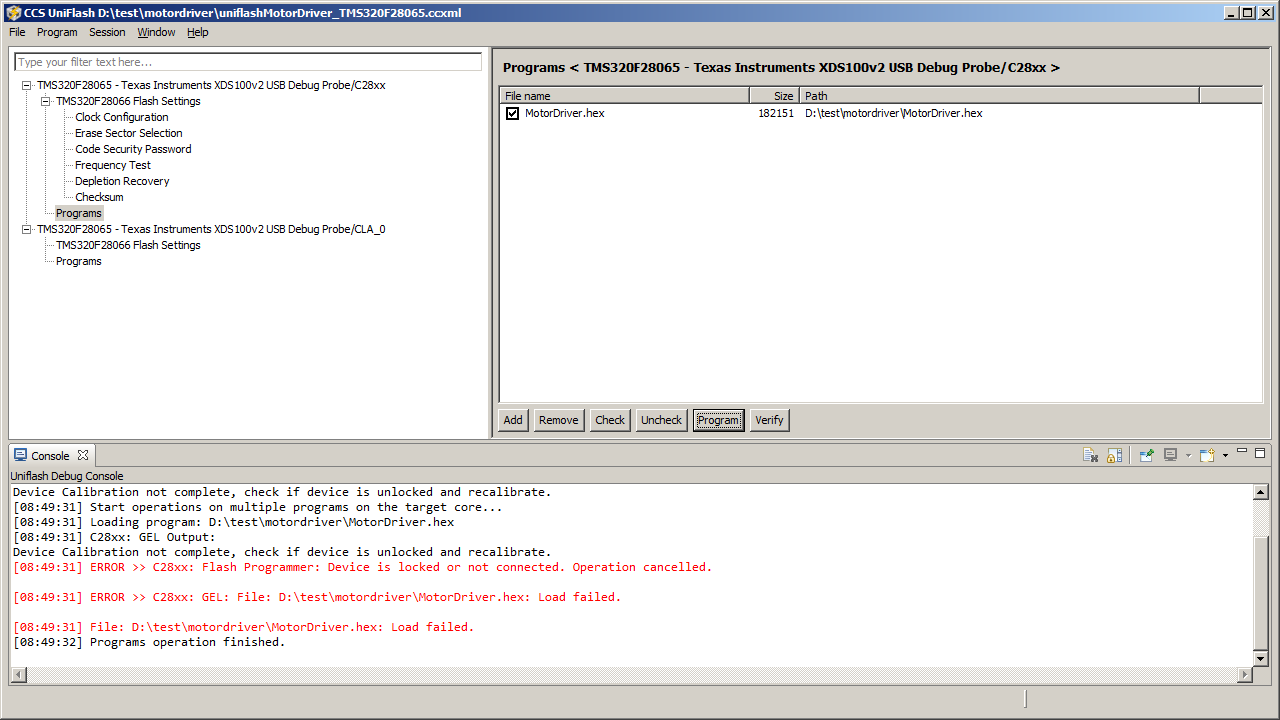The width and height of the screenshot is (1280, 720).
Task: Clear the Uniflash Debug Console output
Action: click(1090, 455)
